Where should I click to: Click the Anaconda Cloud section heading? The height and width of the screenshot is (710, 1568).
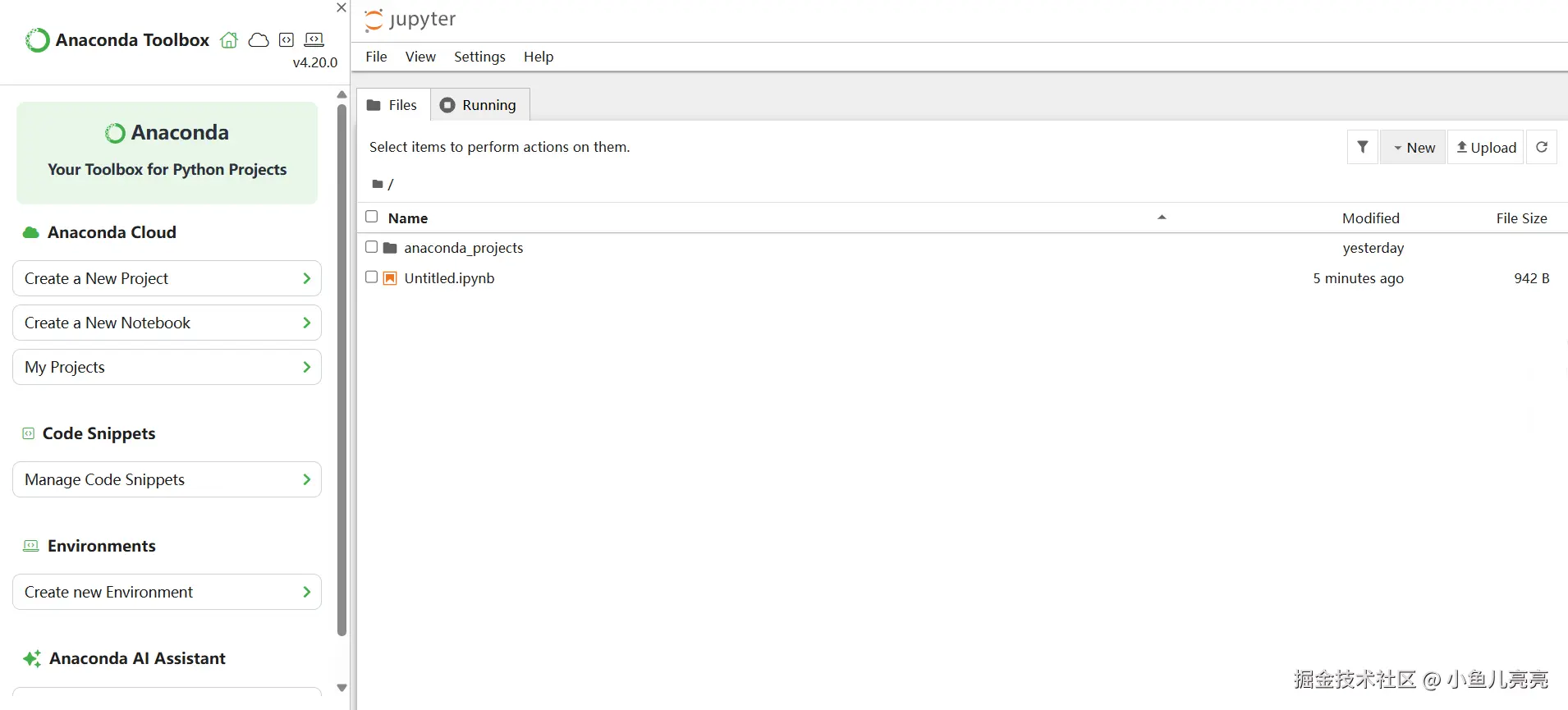pyautogui.click(x=112, y=232)
